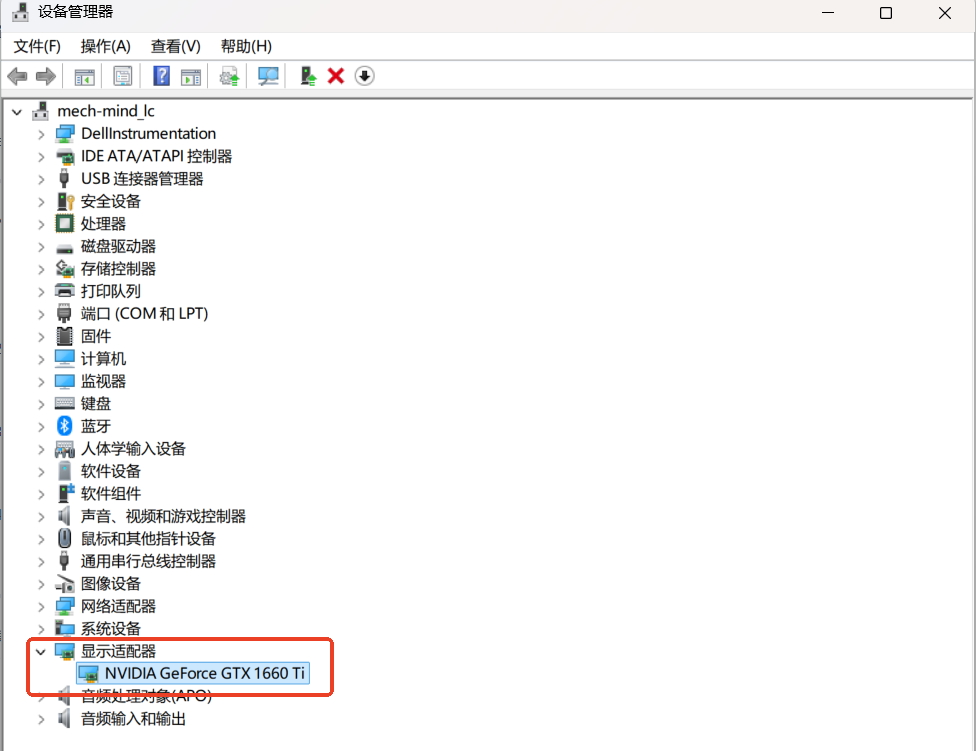
Task: Click the forward navigation arrow
Action: click(x=45, y=76)
